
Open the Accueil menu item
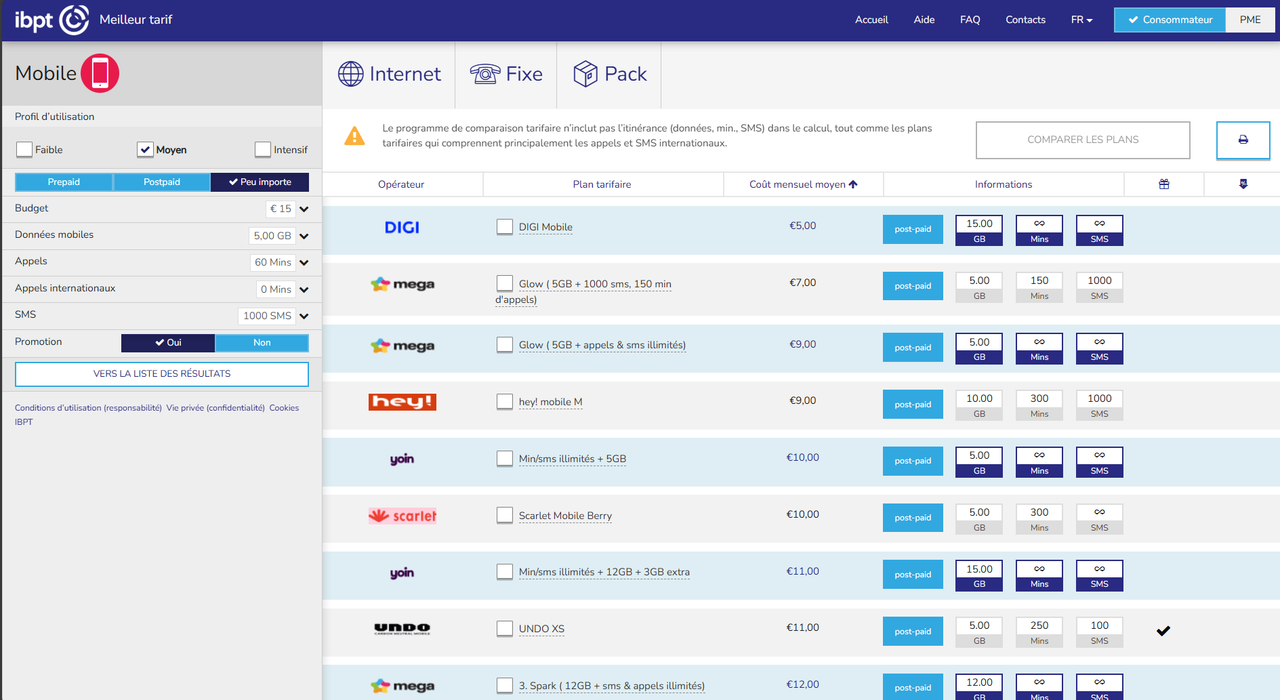(x=872, y=20)
